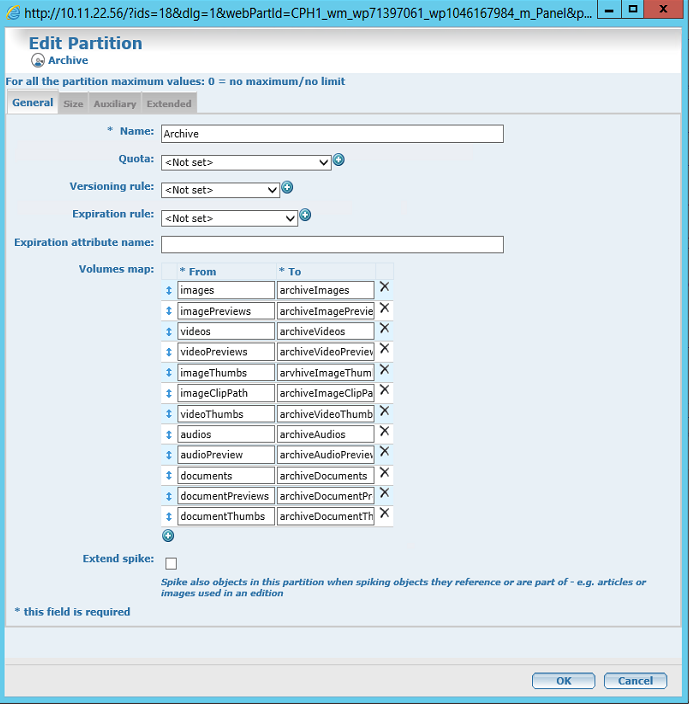
Task: Edit the arvhiveImageThum To field
Action: pos(326,373)
